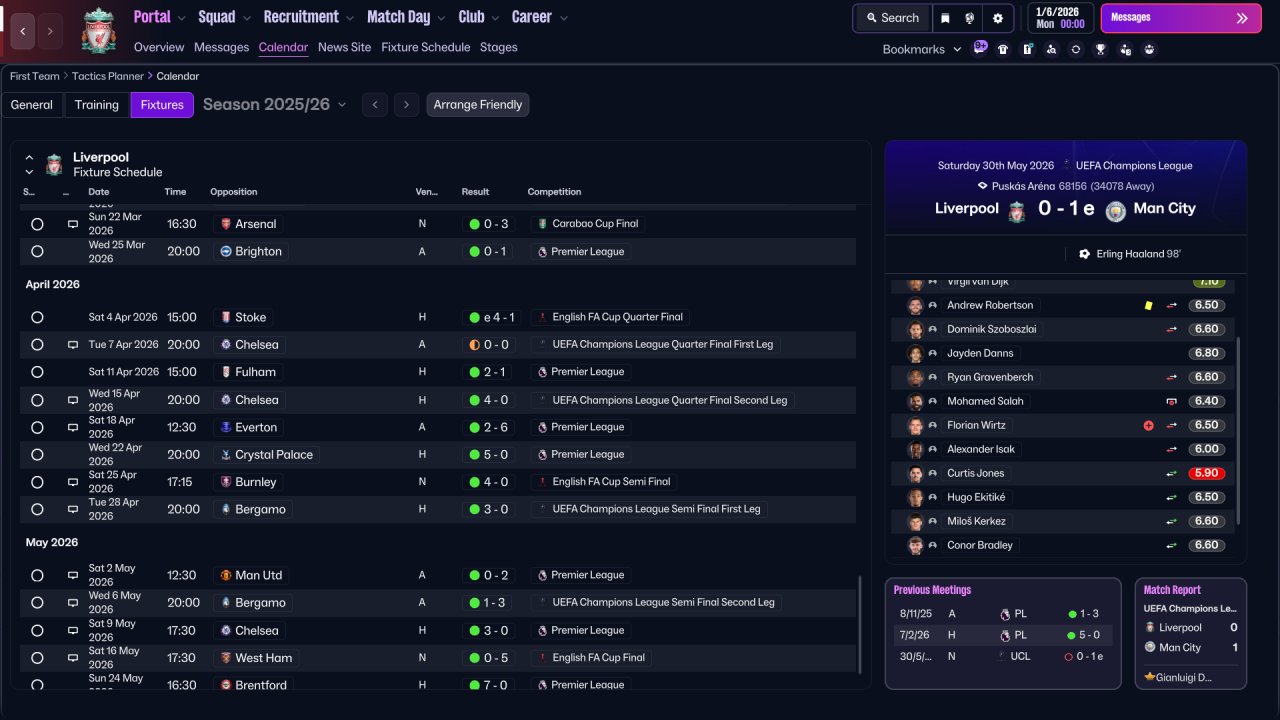
Task: Click the shirt icon in bookmarks bar
Action: (x=1003, y=49)
